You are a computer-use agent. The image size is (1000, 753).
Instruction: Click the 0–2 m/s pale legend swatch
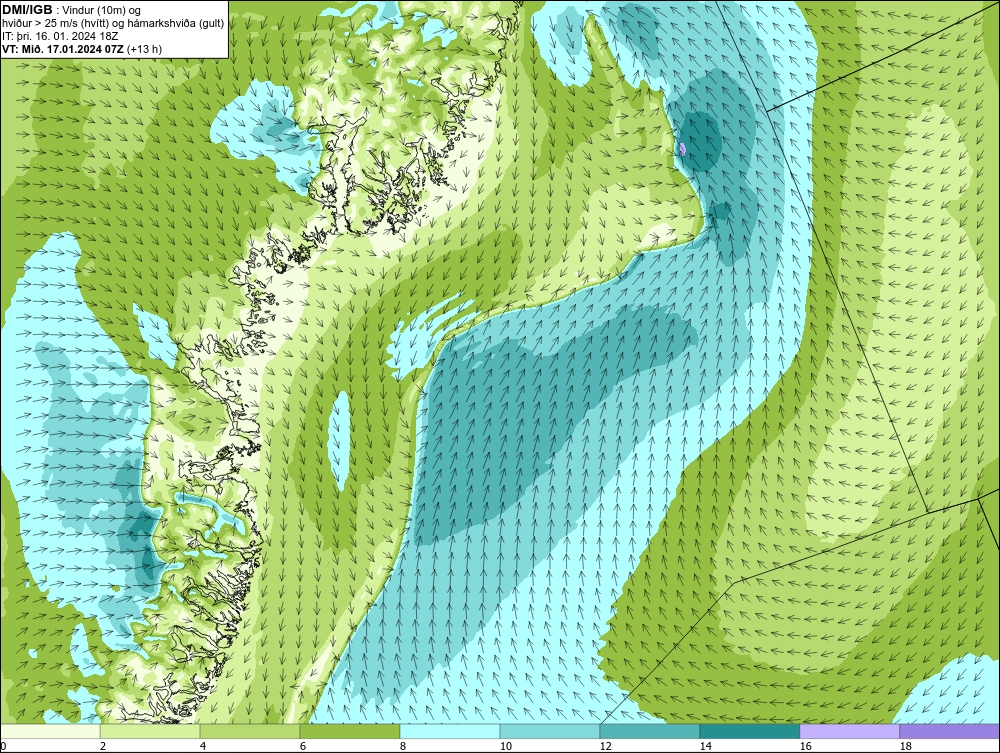50,731
